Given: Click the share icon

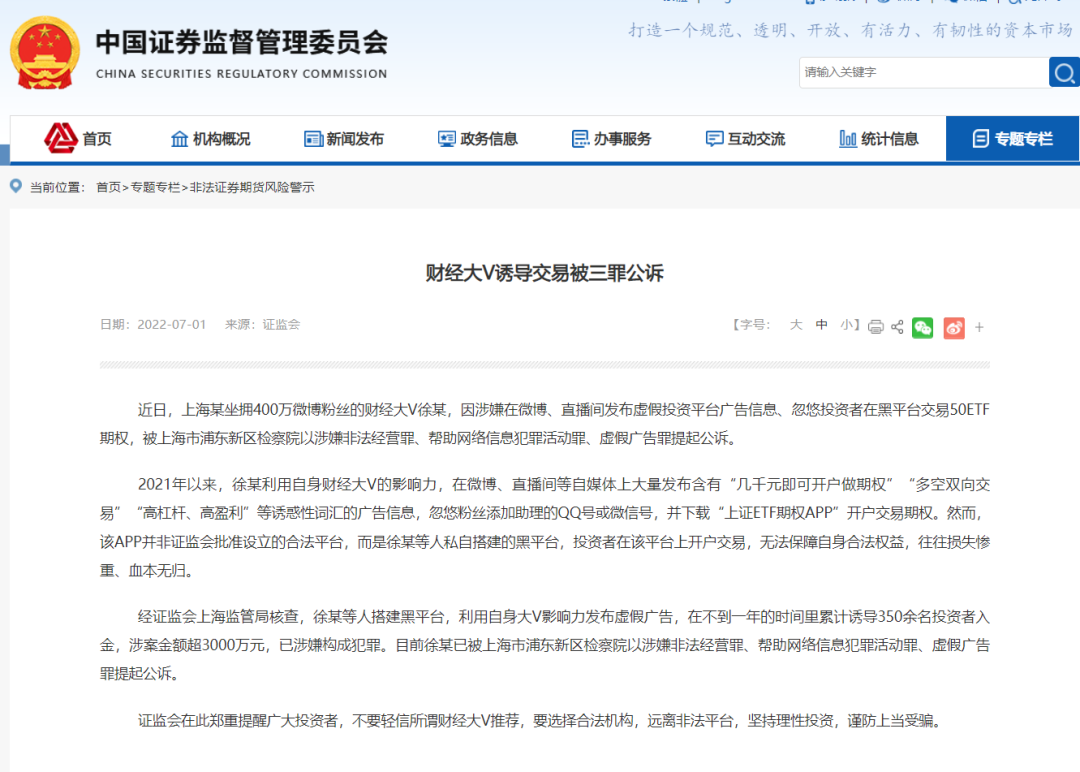Looking at the screenshot, I should pyautogui.click(x=897, y=327).
